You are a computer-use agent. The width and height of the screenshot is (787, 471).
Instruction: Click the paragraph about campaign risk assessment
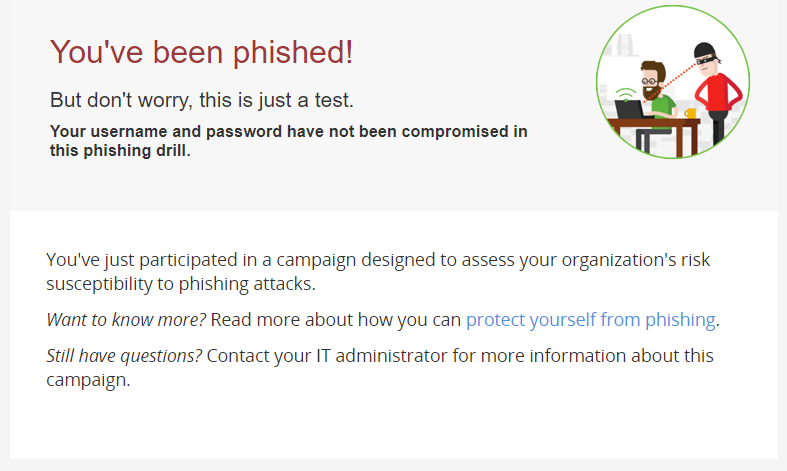pyautogui.click(x=378, y=272)
